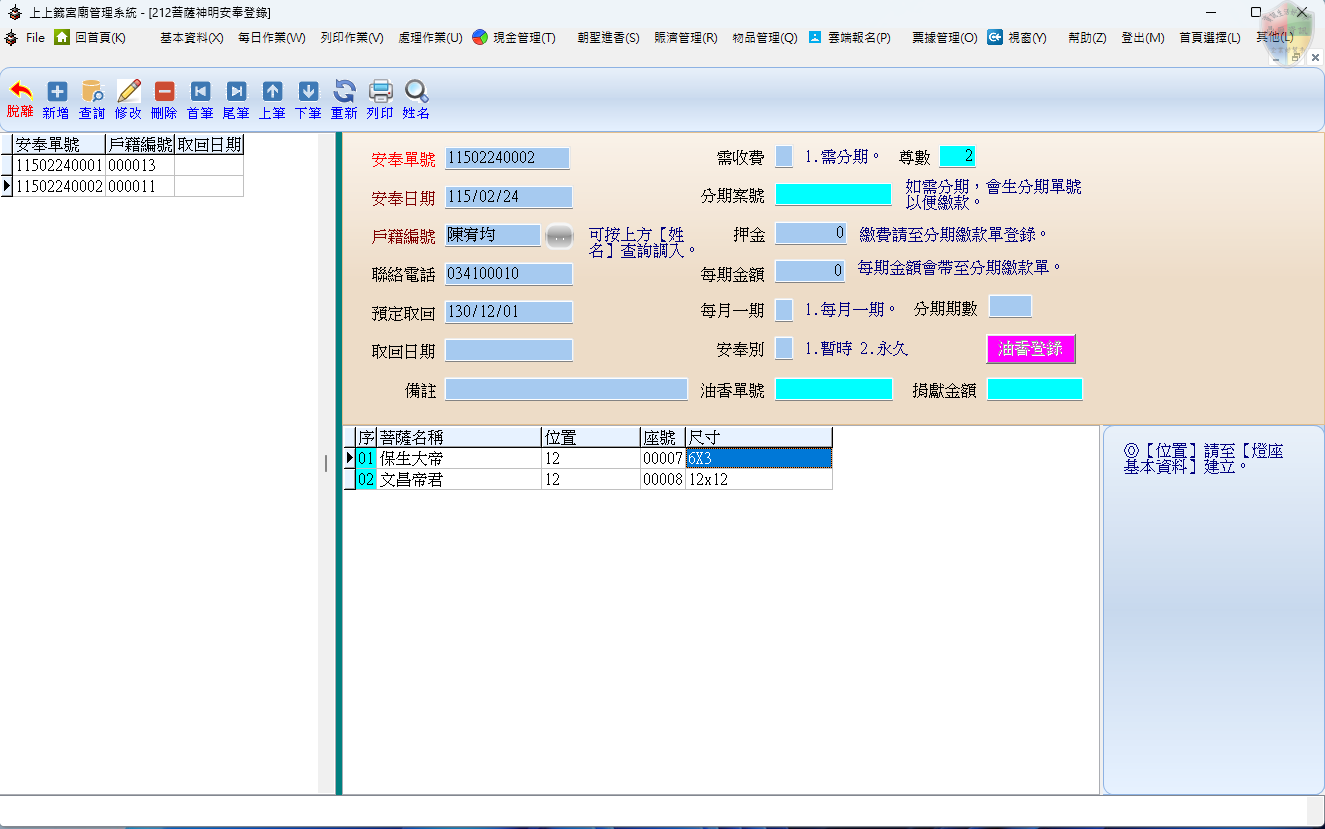The height and width of the screenshot is (829, 1325).
Task: Select record 11502240001 in the list
Action: tap(59, 166)
